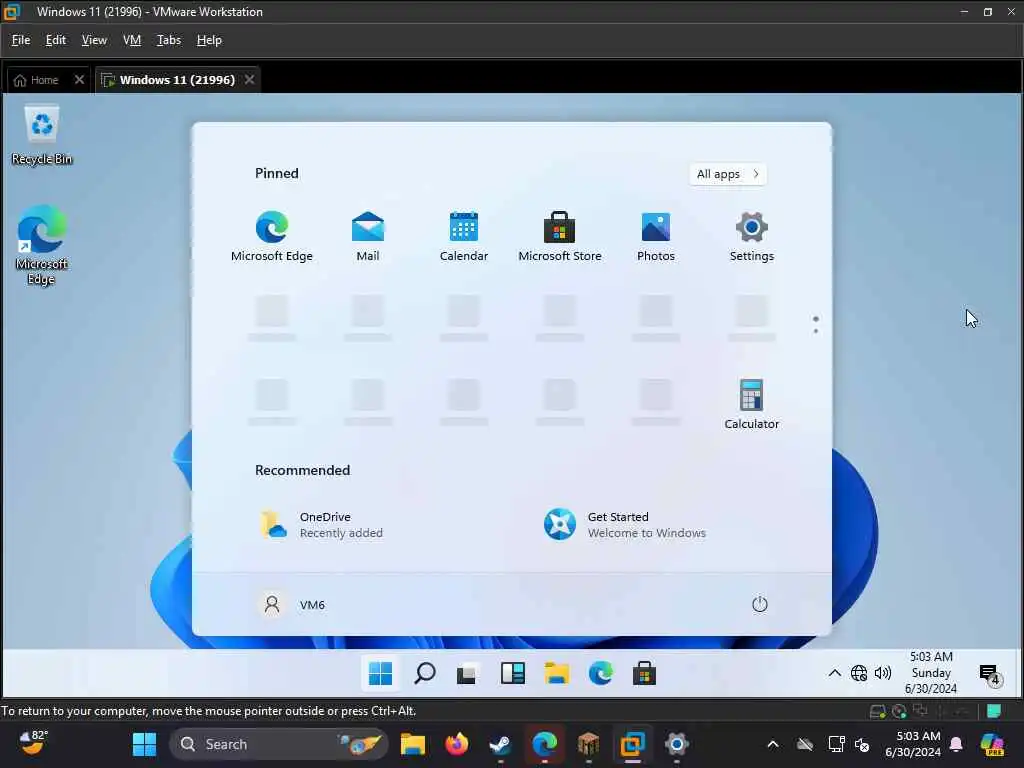Screen dimensions: 1024x768
Task: Open the Minecraft block icon on host taskbar
Action: pyautogui.click(x=588, y=744)
